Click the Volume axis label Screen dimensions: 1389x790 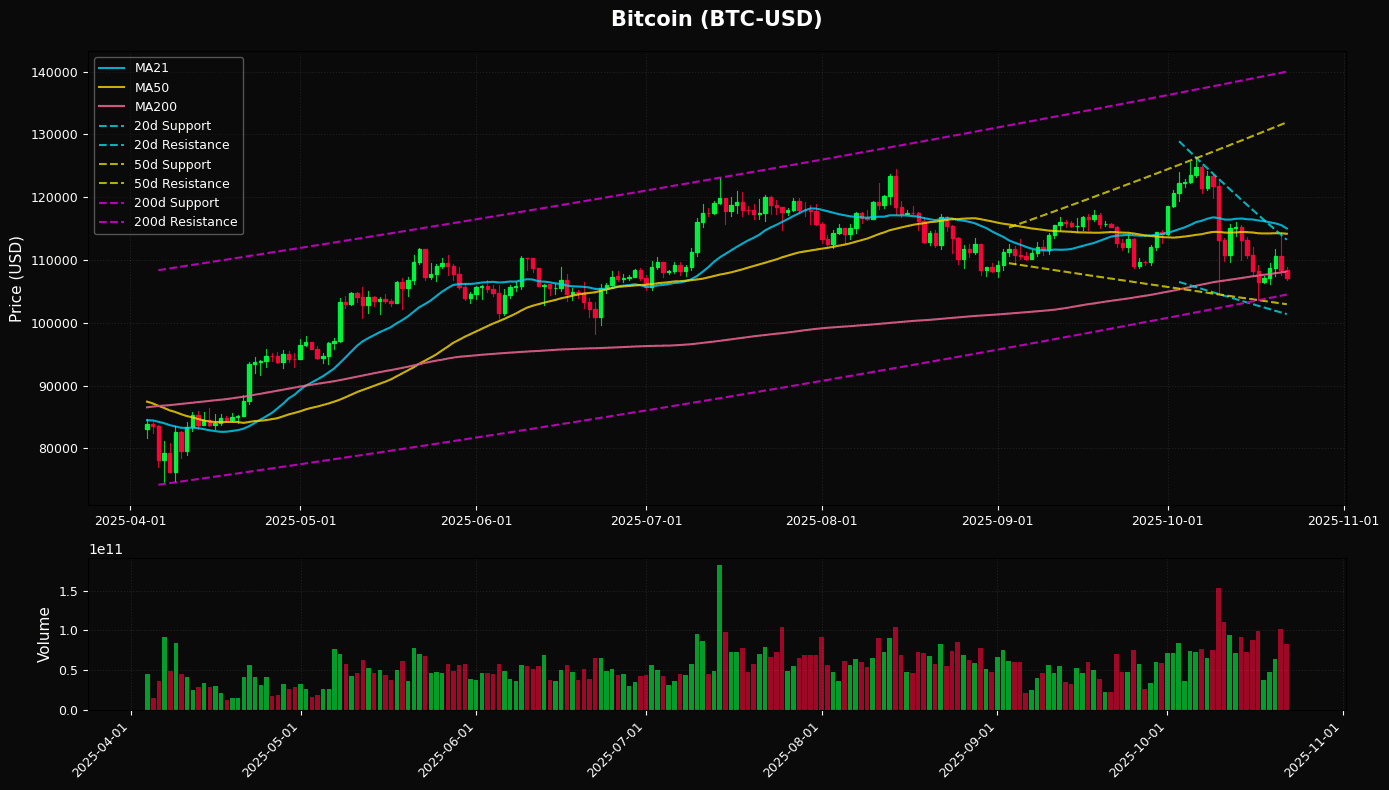tap(44, 634)
